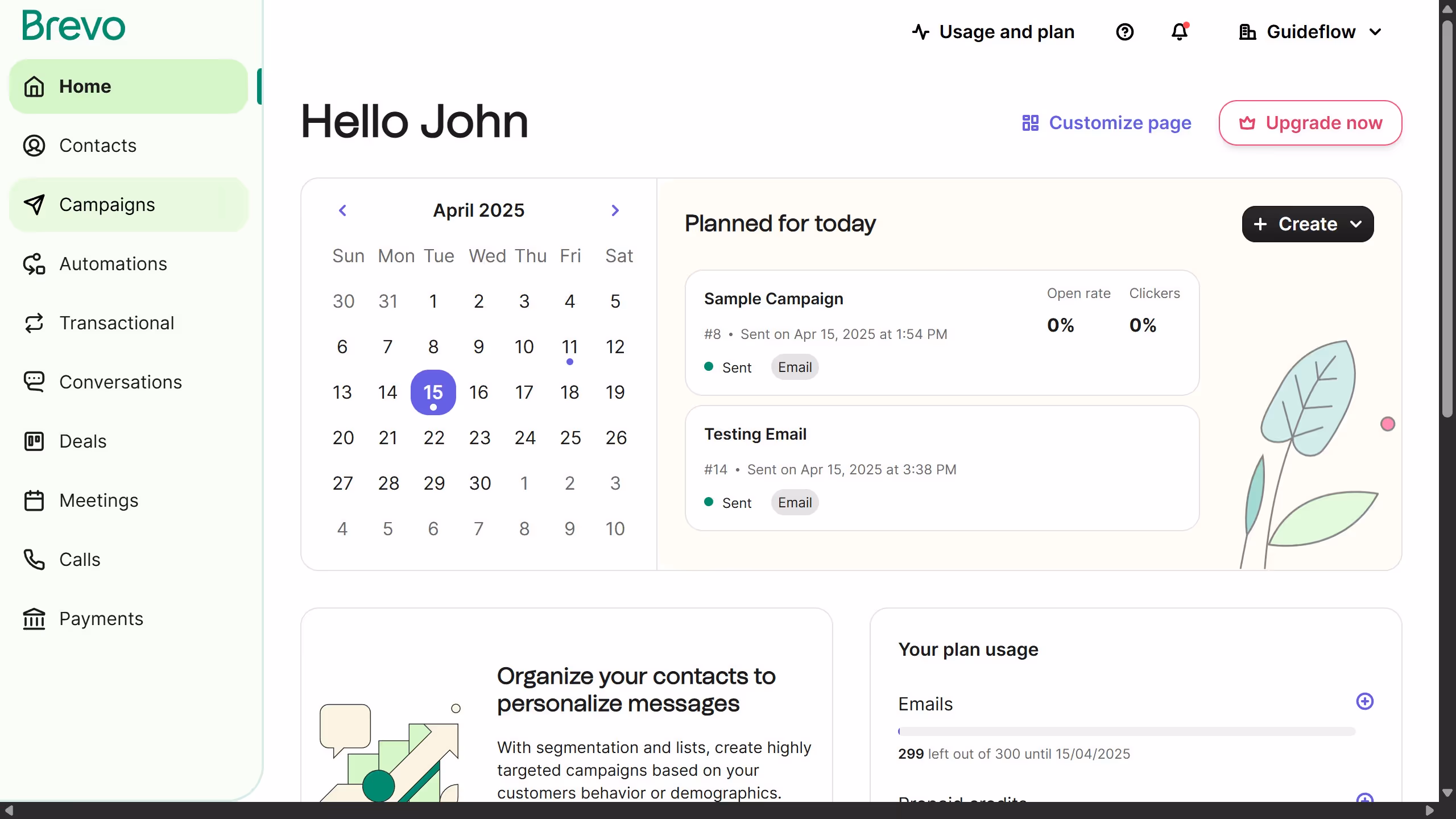The image size is (1456, 819).
Task: Click the Calls phone icon
Action: [x=34, y=560]
